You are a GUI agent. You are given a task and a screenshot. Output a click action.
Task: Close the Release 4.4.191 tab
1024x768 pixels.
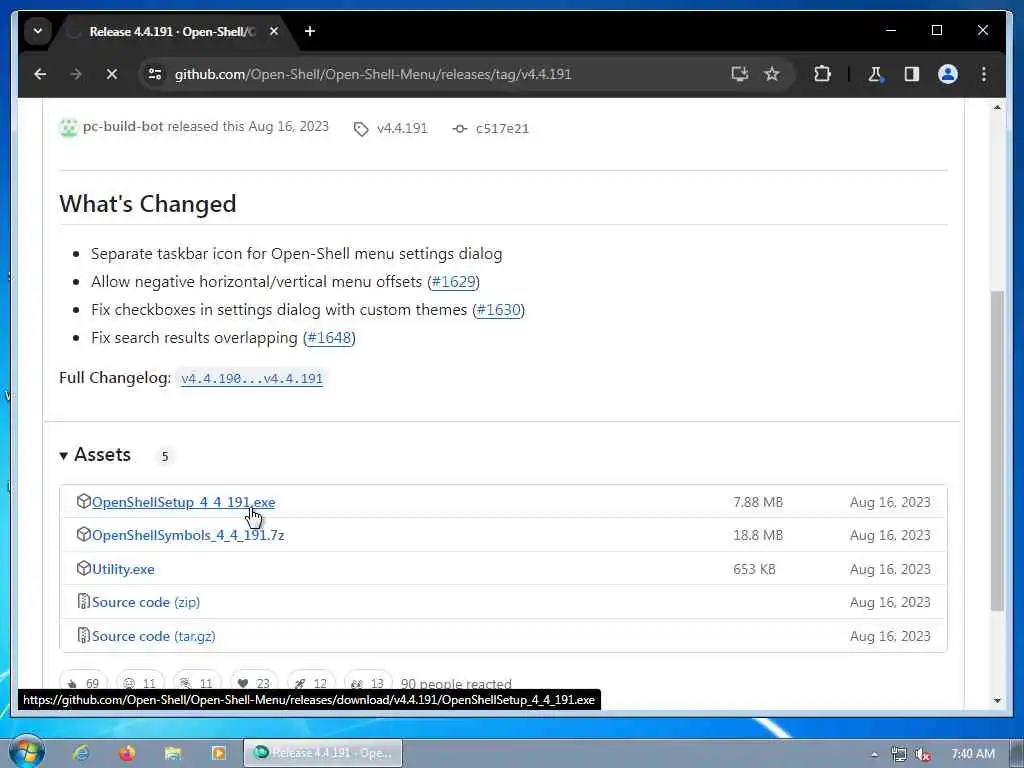[274, 31]
